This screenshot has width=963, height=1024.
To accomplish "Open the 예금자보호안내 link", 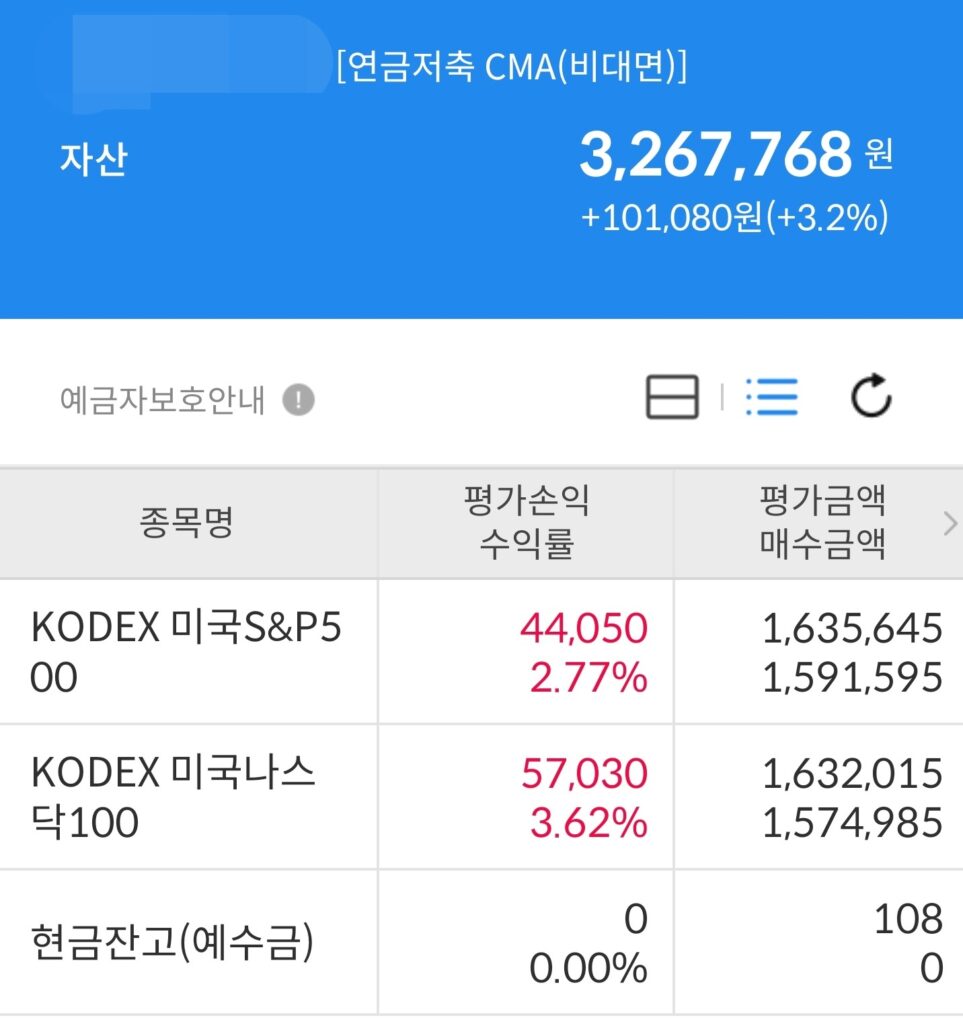I will click(x=163, y=400).
